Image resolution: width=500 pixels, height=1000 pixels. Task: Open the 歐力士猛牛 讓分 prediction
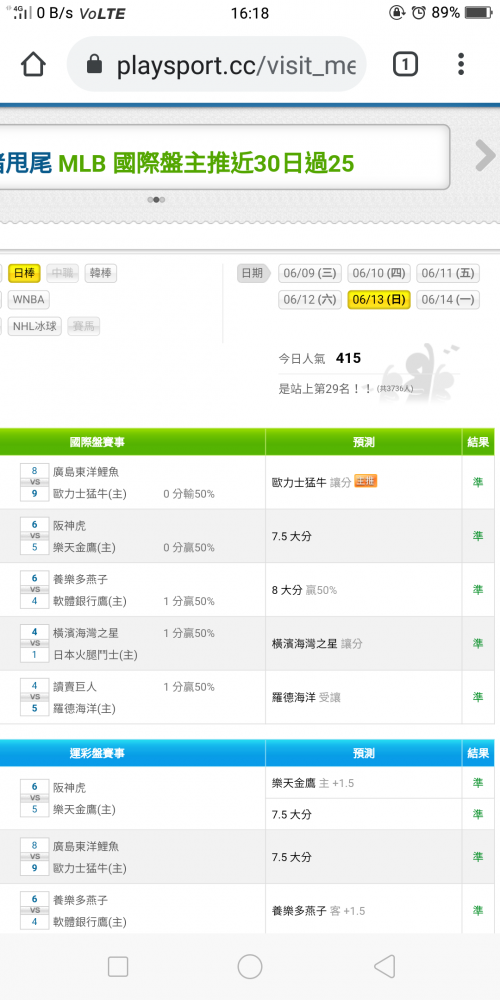tap(311, 483)
